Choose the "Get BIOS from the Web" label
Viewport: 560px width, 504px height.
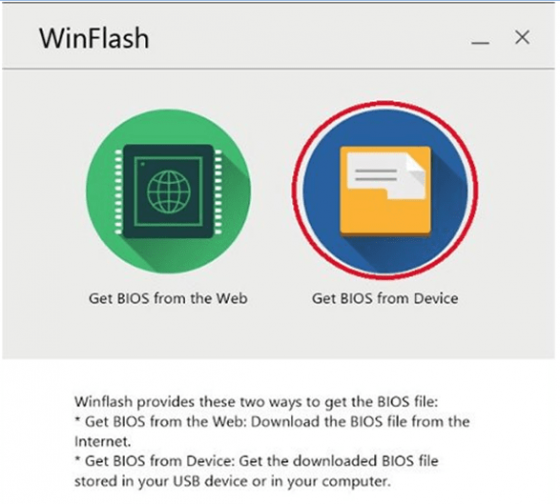[x=168, y=298]
